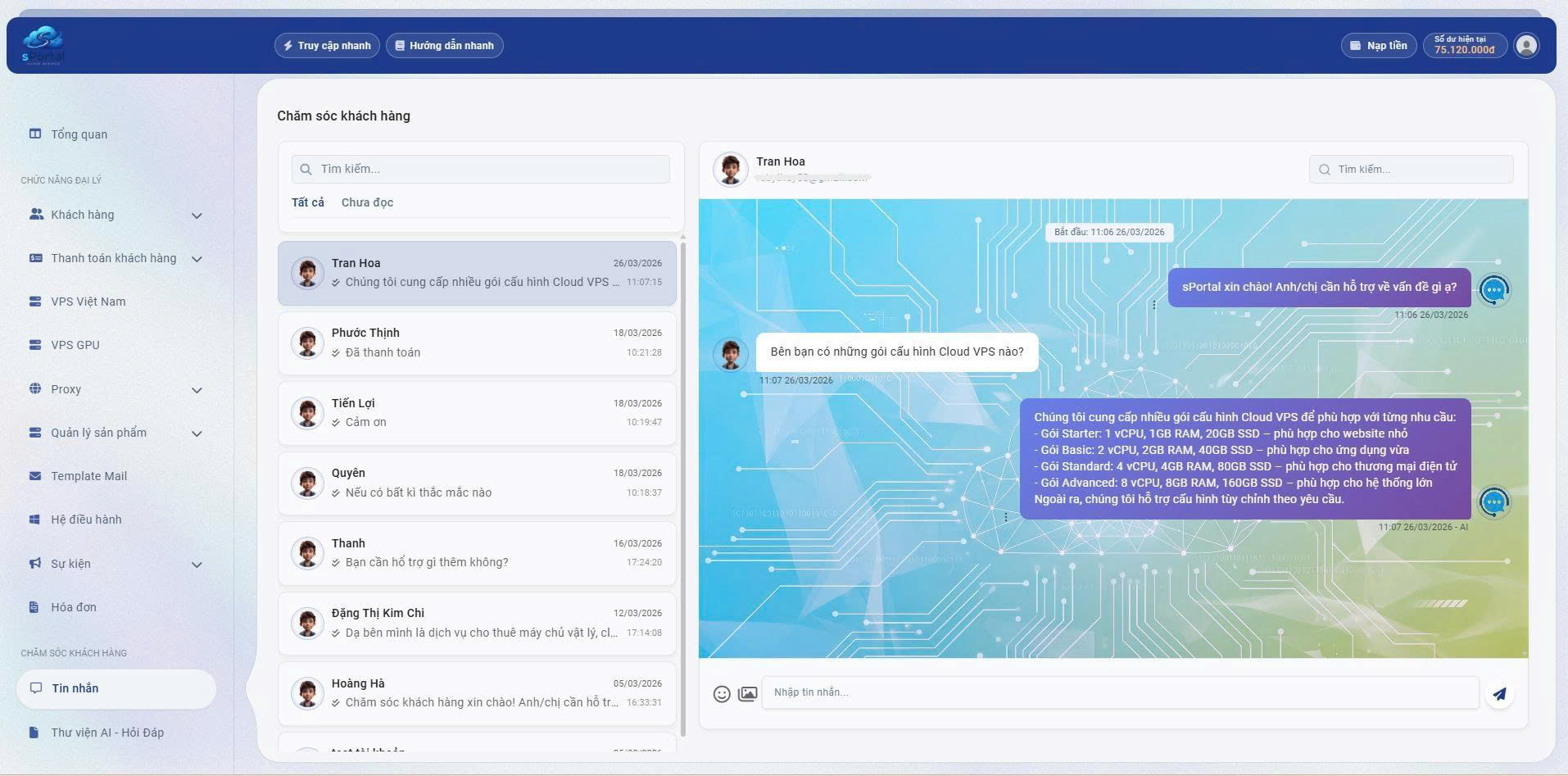Click the bot avatar next to greeting
The height and width of the screenshot is (776, 1568).
(x=1494, y=289)
